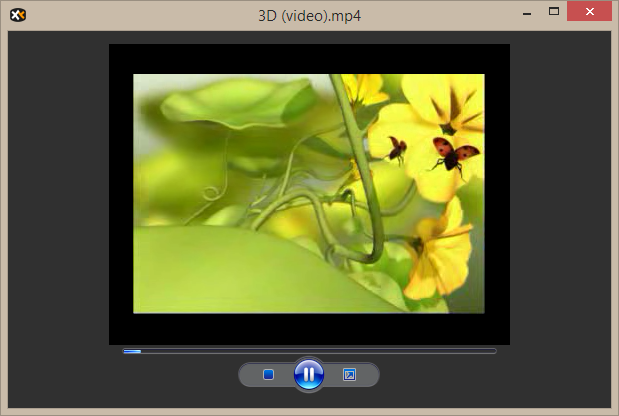Click the small ladybug on the stem
This screenshot has height=416, width=619.
pyautogui.click(x=397, y=148)
